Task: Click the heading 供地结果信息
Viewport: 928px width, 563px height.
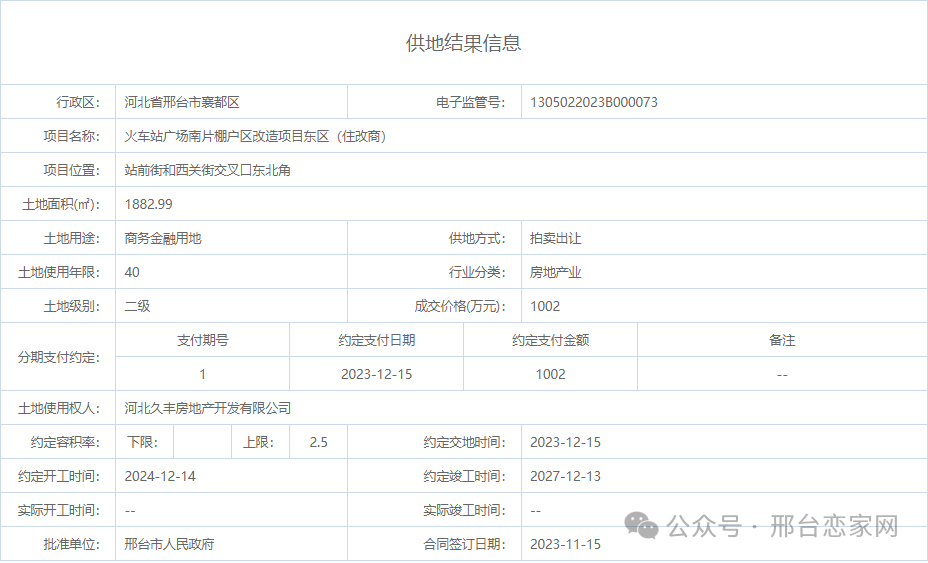Action: (463, 43)
